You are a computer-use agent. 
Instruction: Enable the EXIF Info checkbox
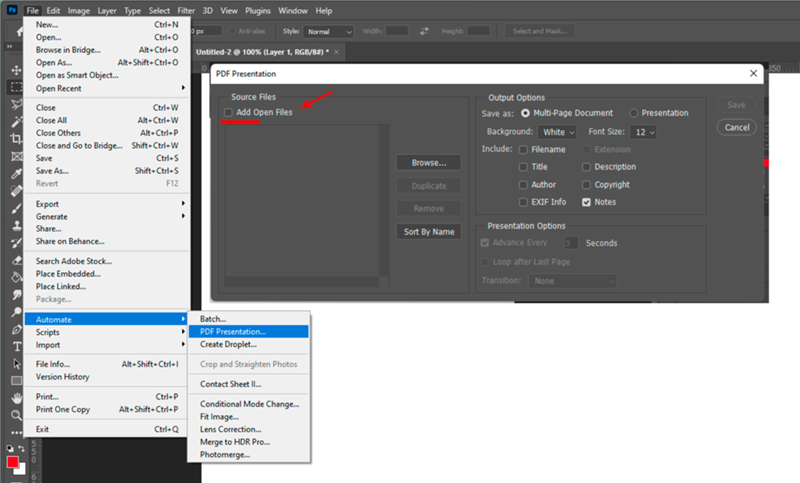click(523, 202)
